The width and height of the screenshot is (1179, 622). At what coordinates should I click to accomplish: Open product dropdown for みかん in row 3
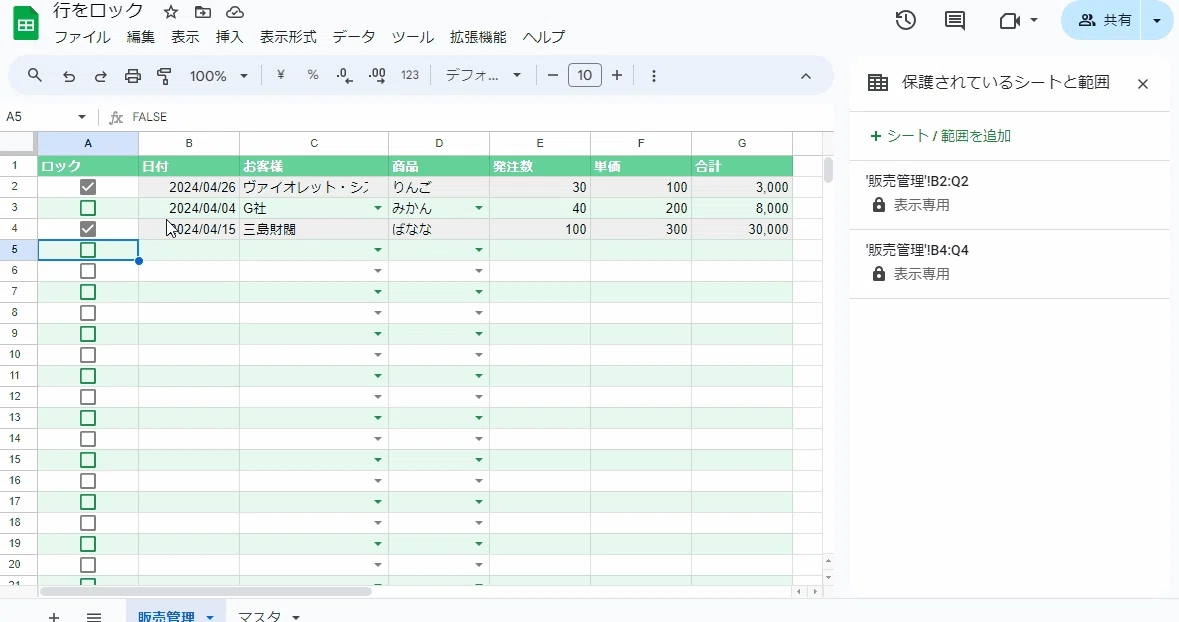pyautogui.click(x=479, y=208)
